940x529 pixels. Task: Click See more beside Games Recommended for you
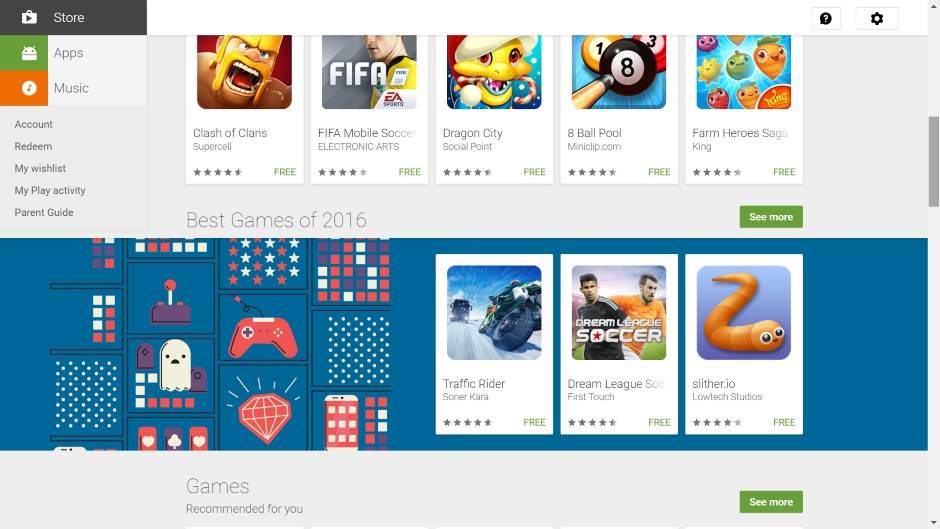771,502
